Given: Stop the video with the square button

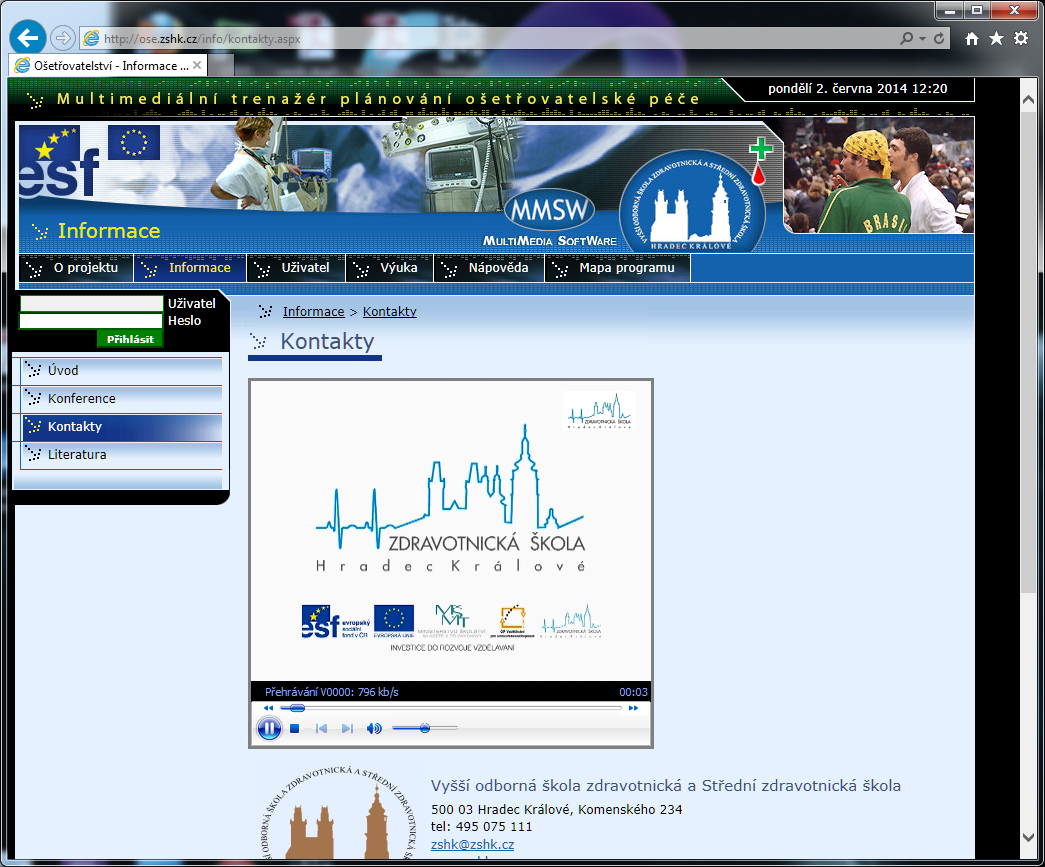Looking at the screenshot, I should (295, 728).
